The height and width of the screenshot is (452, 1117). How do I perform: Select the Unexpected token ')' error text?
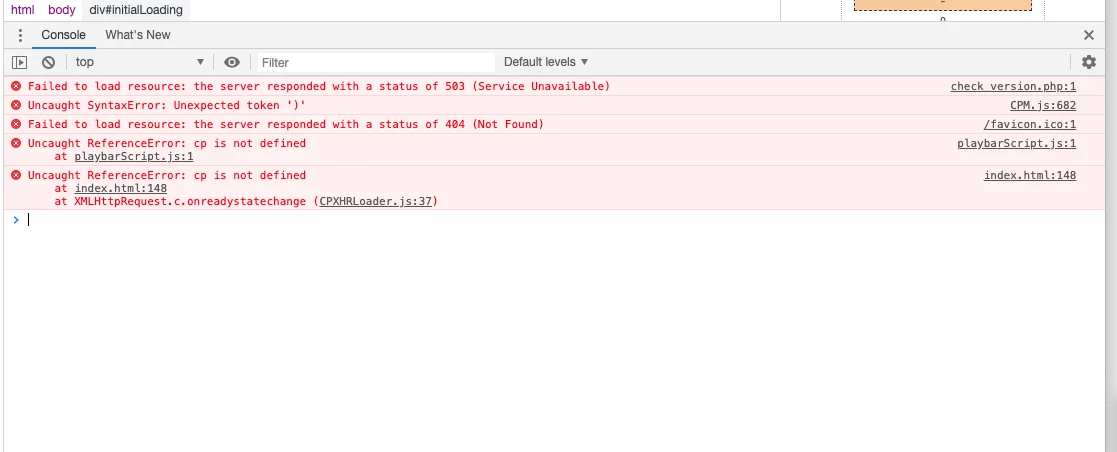(167, 106)
